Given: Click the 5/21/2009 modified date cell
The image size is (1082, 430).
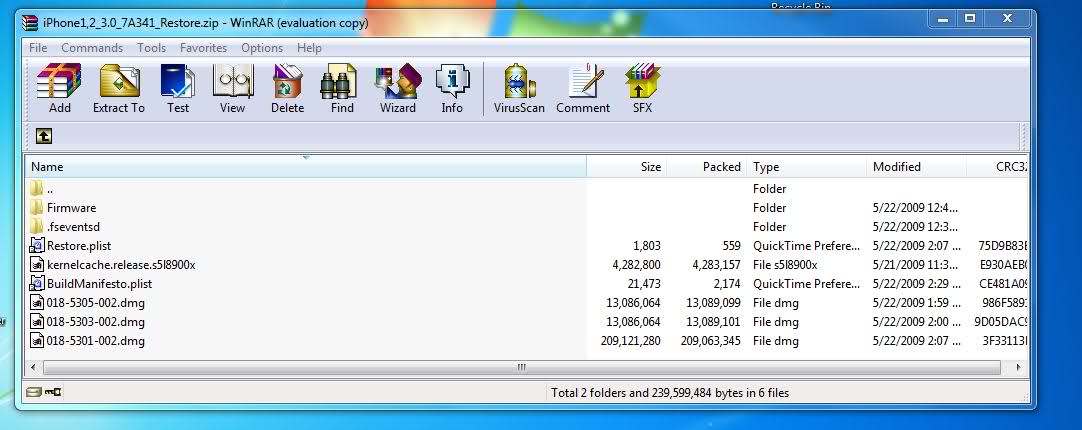Looking at the screenshot, I should coord(915,264).
